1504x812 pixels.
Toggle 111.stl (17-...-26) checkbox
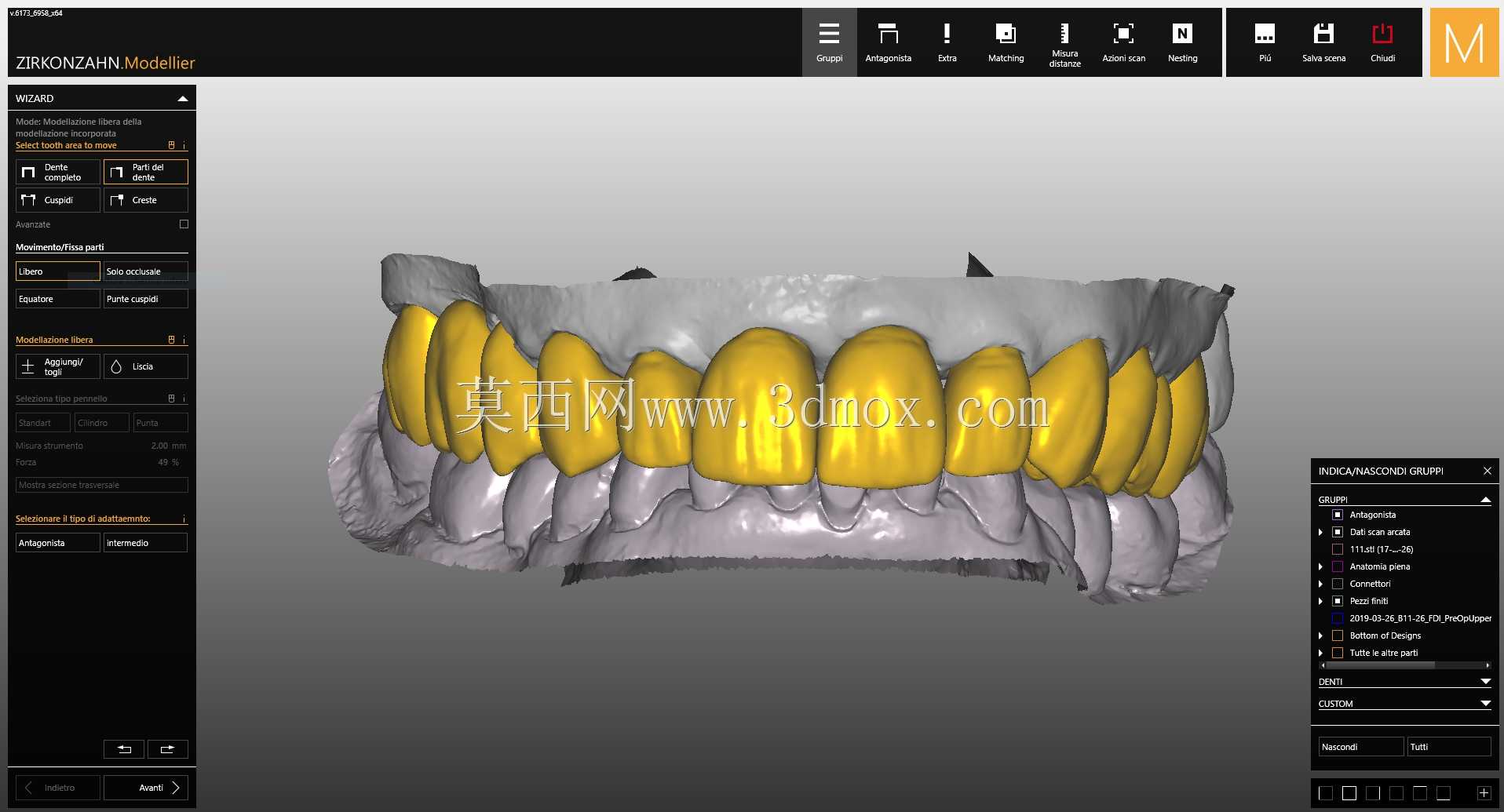1338,549
